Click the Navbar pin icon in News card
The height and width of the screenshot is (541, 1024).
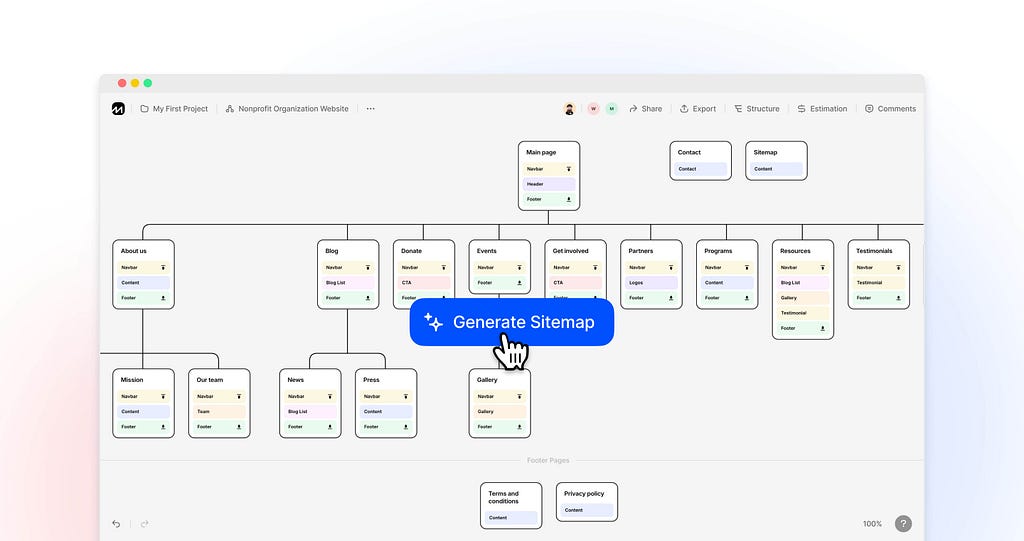pyautogui.click(x=330, y=397)
